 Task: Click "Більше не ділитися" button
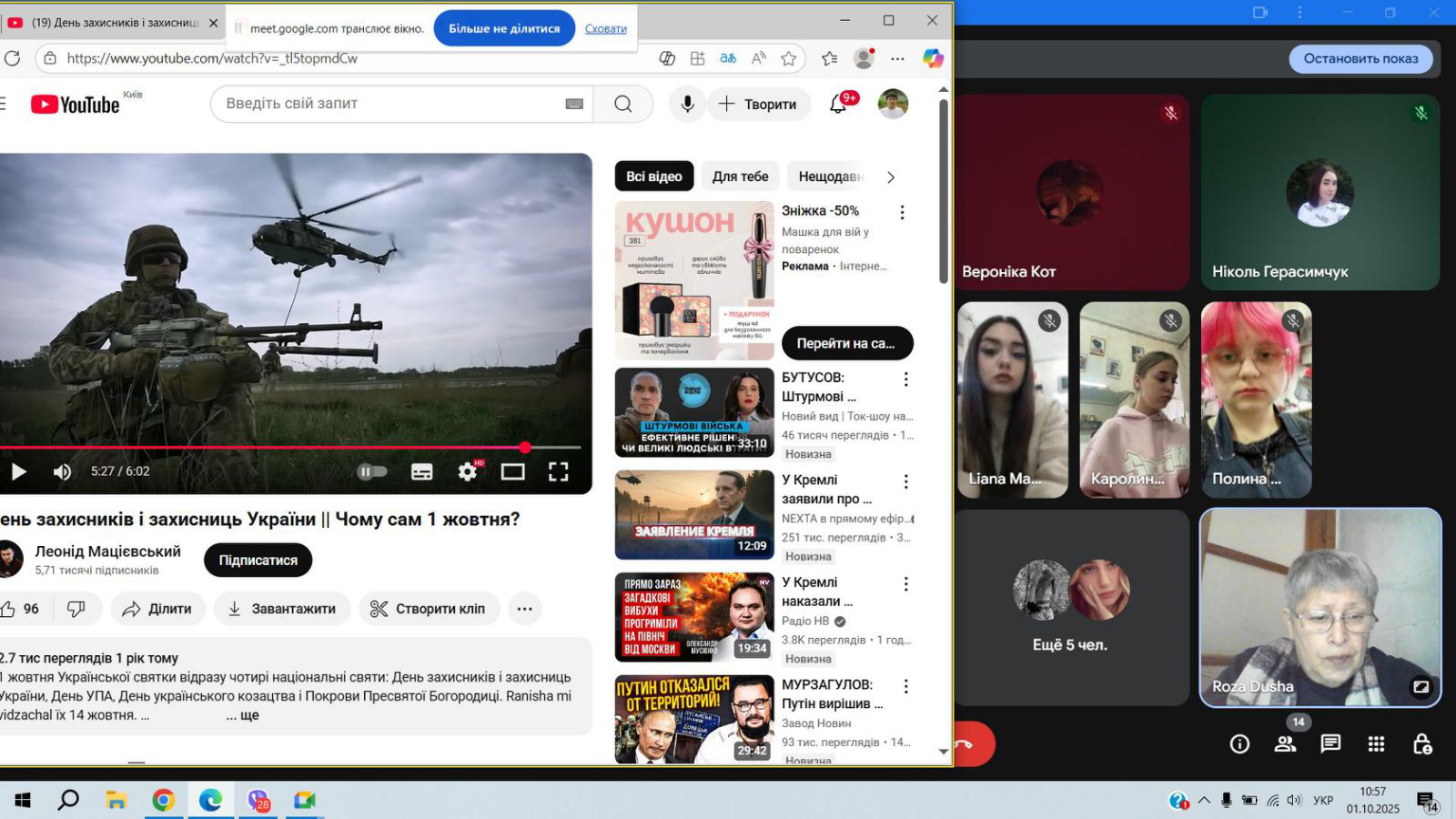point(504,28)
